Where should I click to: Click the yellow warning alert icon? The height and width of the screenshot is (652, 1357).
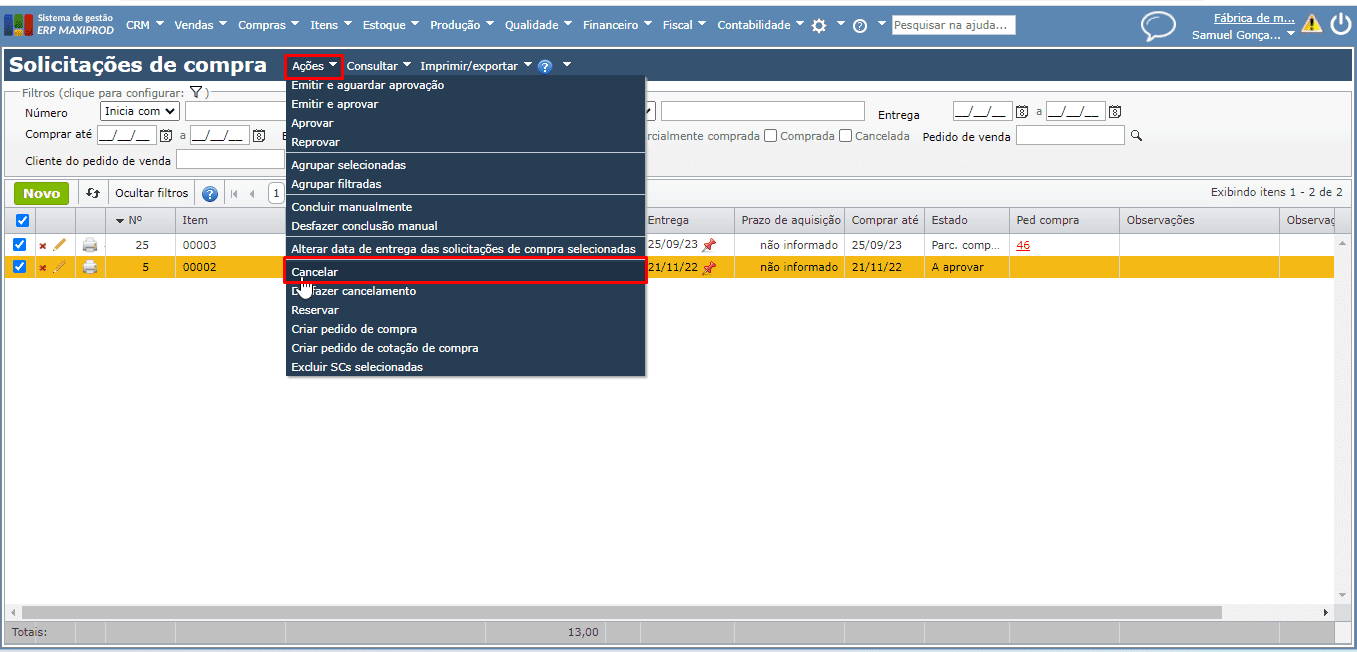1311,24
